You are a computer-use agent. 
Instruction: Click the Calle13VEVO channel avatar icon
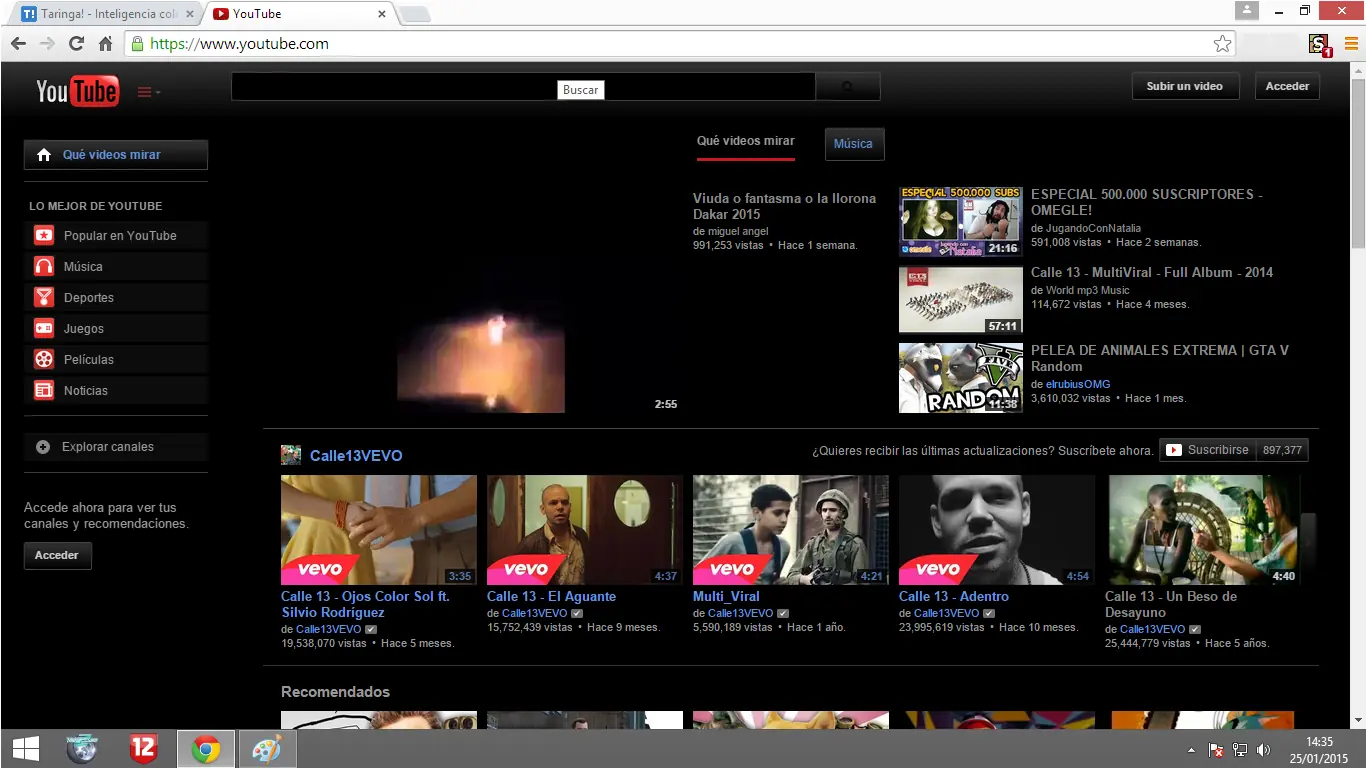[x=291, y=455]
